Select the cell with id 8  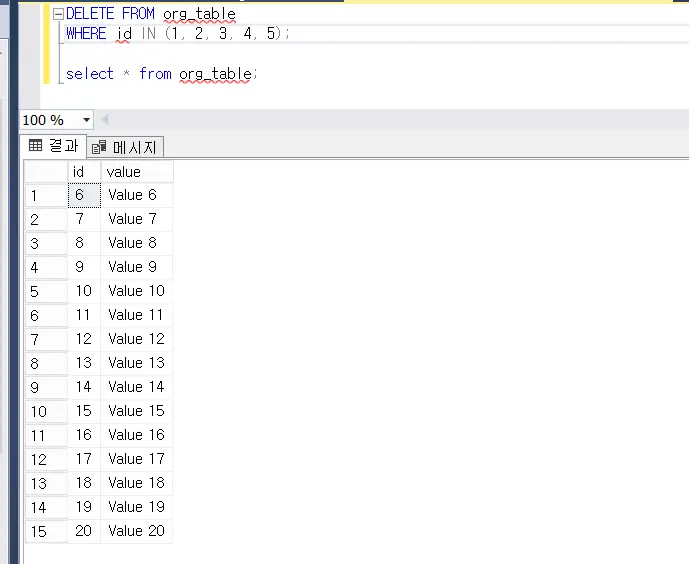84,243
